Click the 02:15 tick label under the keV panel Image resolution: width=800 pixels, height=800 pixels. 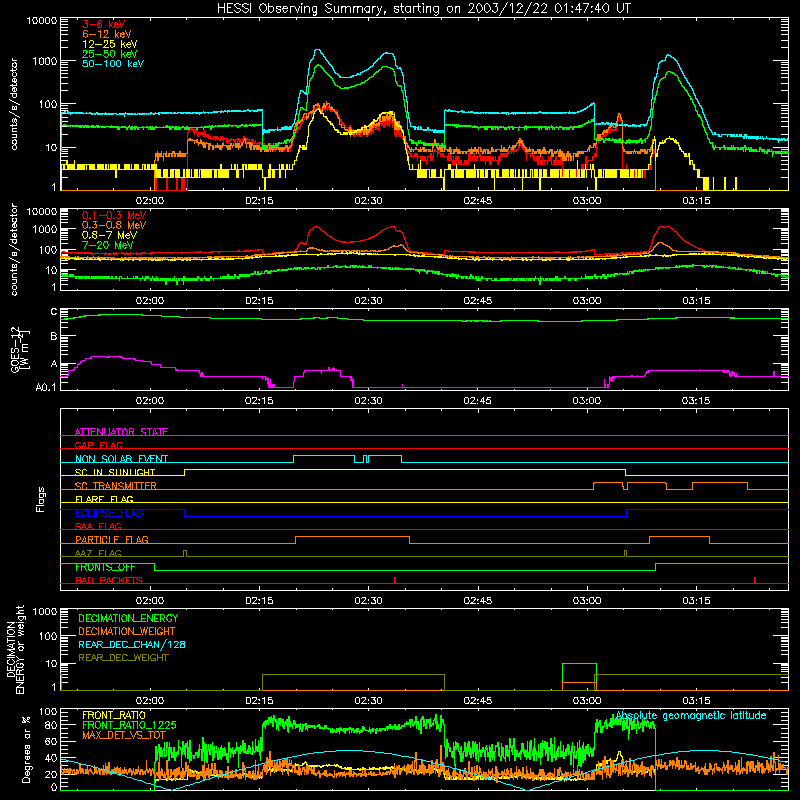coord(259,201)
